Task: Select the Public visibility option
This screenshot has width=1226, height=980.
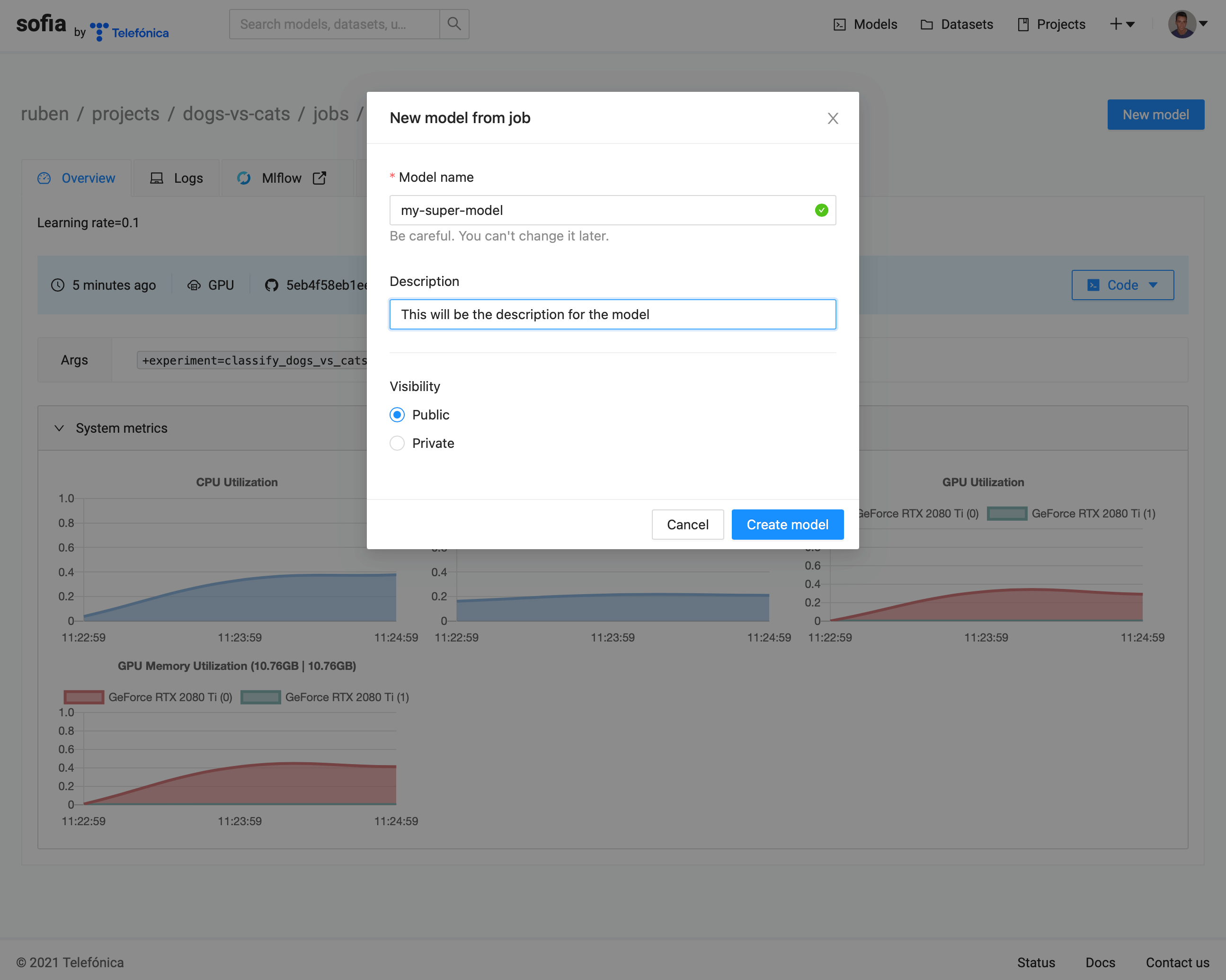Action: (x=397, y=415)
